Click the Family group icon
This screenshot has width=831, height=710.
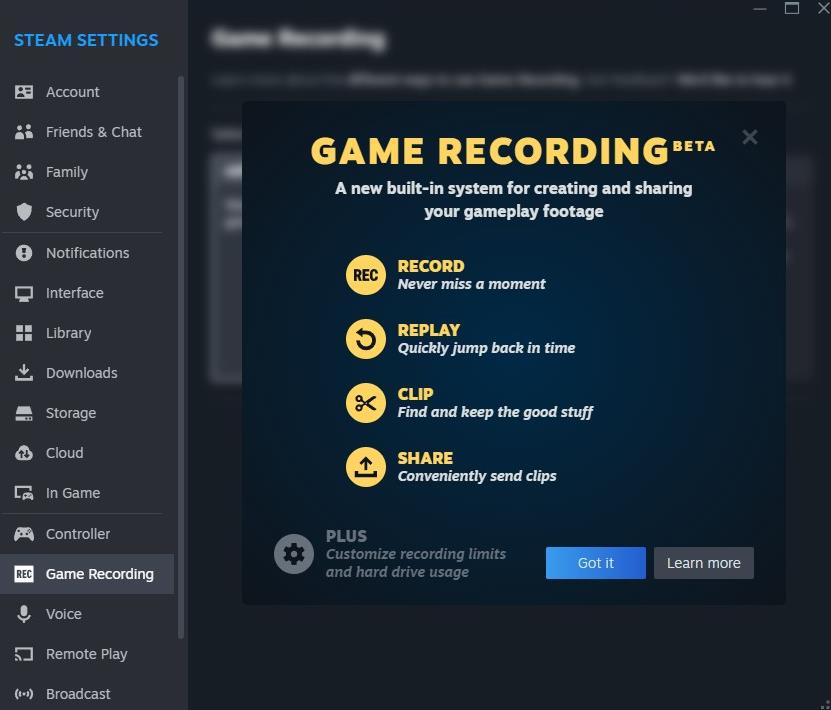pos(24,172)
